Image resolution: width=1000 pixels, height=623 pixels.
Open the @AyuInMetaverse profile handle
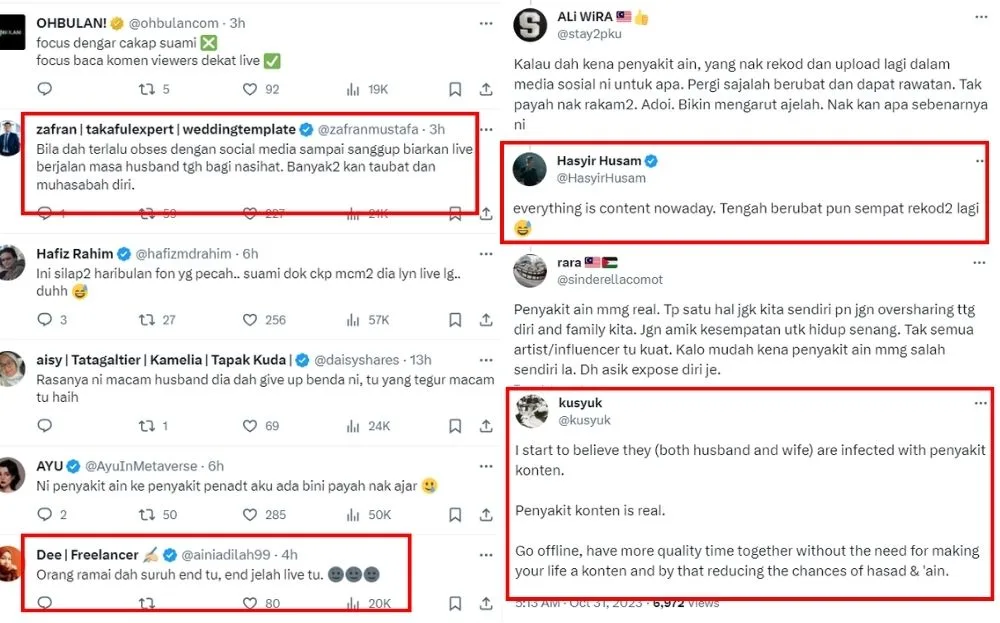142,466
